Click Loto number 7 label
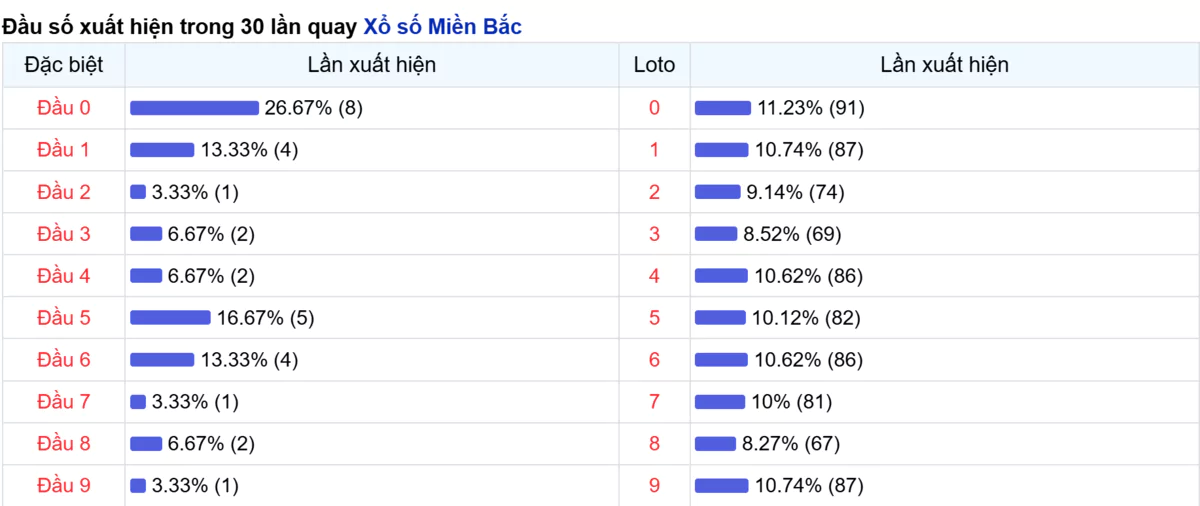 point(654,402)
